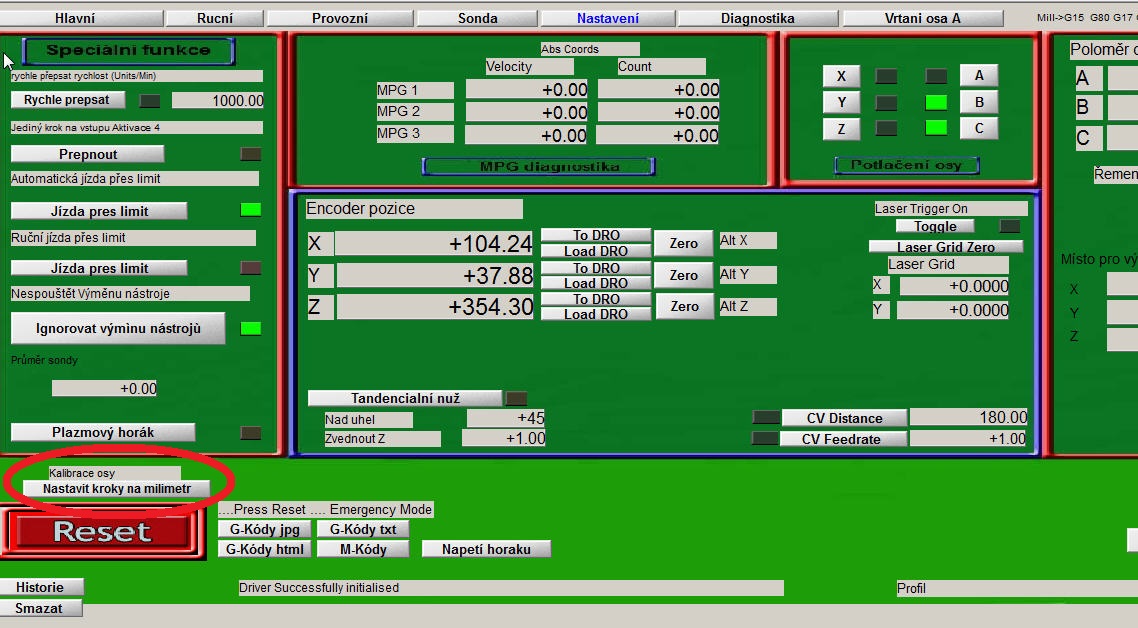Click the CV Distance value field
1138x628 pixels.
(x=968, y=418)
